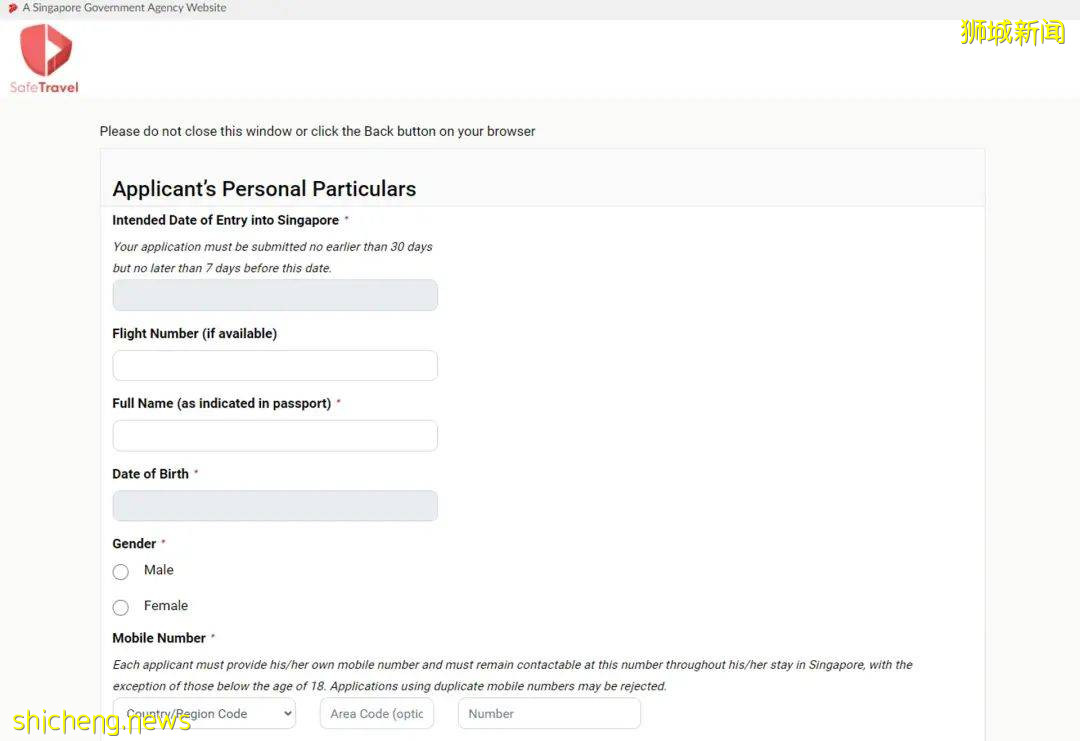Click the Area Code input box

(x=376, y=713)
